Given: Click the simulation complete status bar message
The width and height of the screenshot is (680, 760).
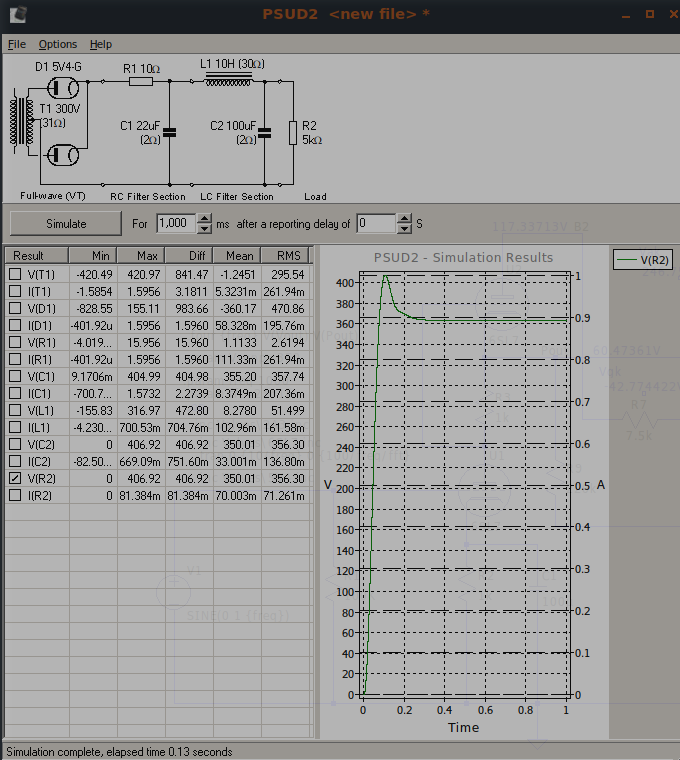Looking at the screenshot, I should coord(119,752).
